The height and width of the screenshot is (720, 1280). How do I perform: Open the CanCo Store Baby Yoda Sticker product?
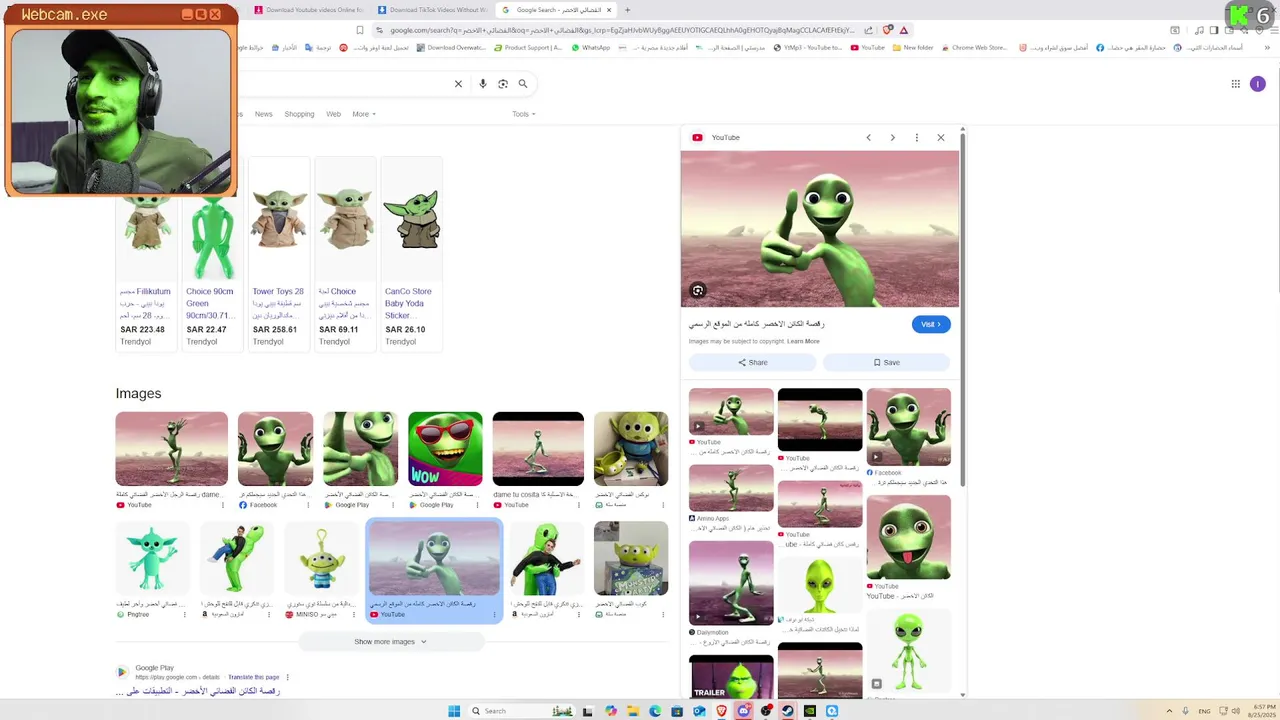[411, 253]
